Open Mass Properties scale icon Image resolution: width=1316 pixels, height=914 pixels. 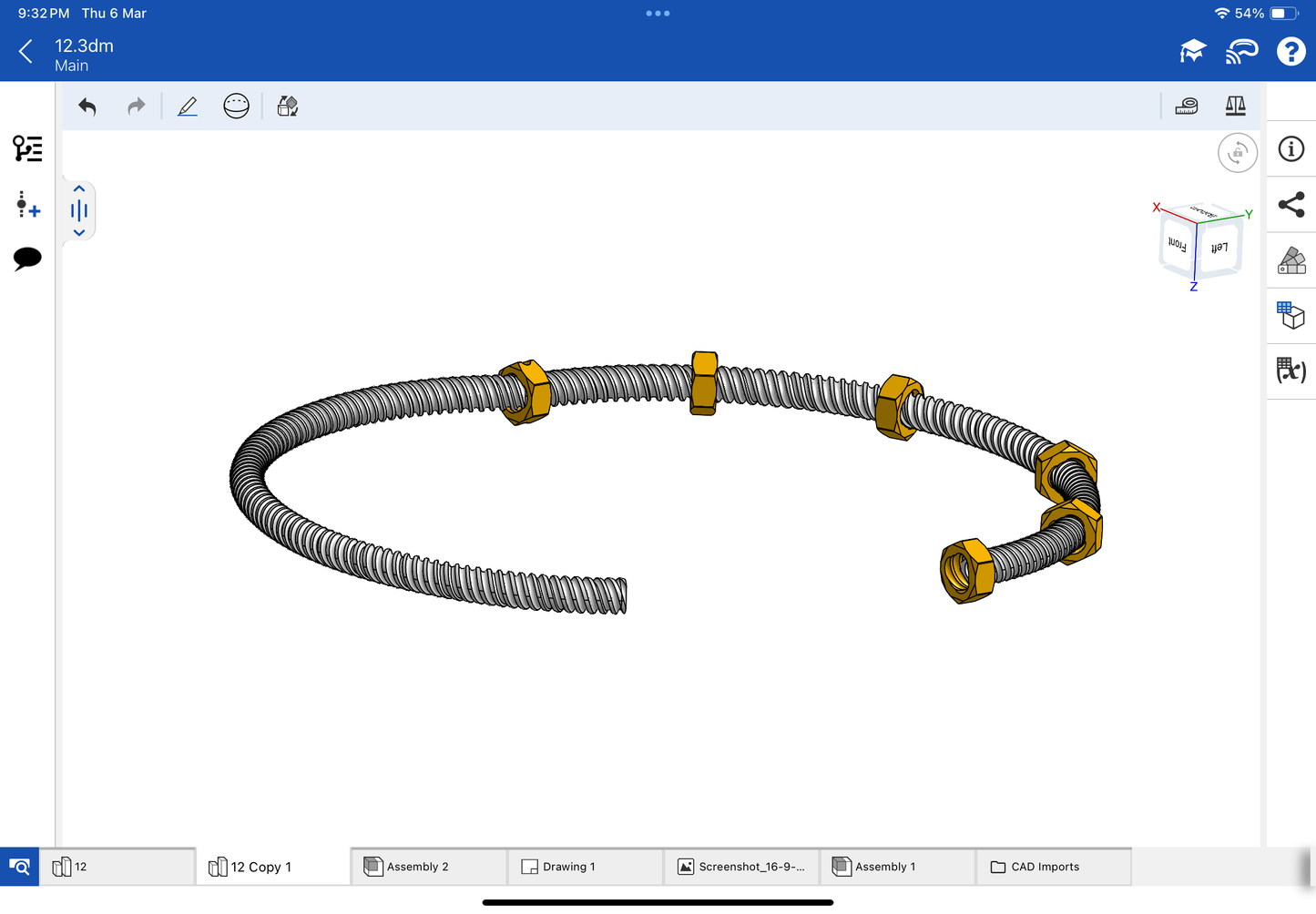coord(1235,107)
